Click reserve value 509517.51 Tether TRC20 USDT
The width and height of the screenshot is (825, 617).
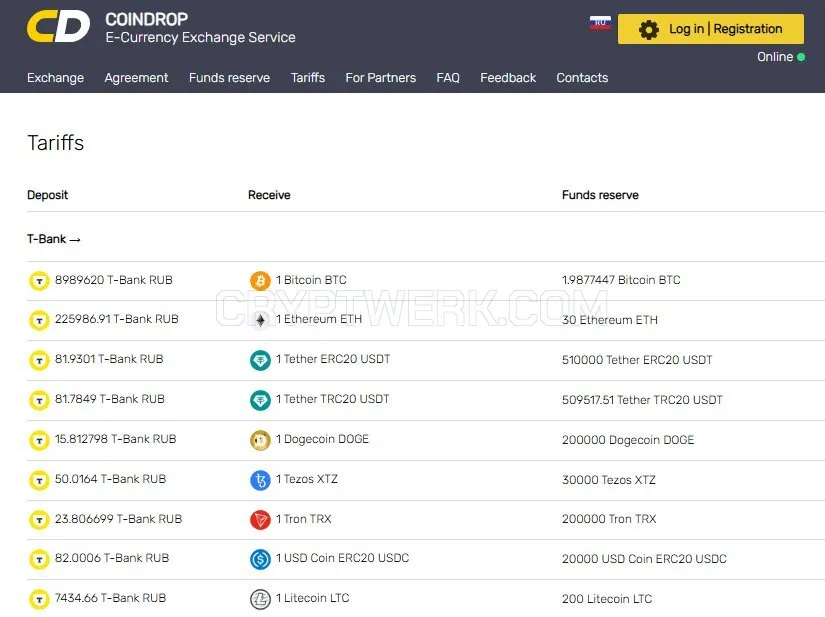642,400
